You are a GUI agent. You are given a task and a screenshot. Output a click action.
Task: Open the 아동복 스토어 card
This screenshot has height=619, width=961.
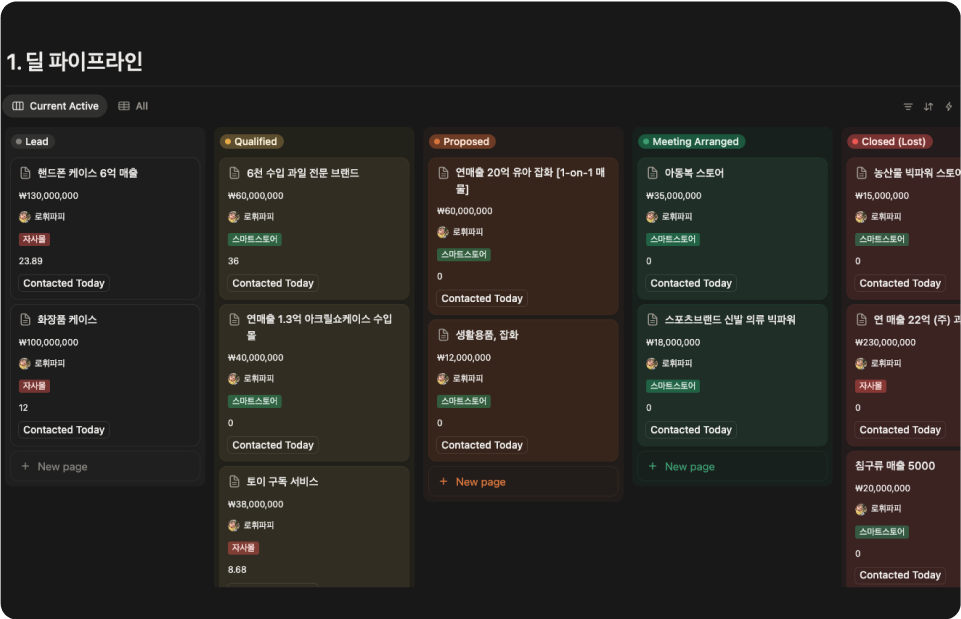pyautogui.click(x=732, y=229)
